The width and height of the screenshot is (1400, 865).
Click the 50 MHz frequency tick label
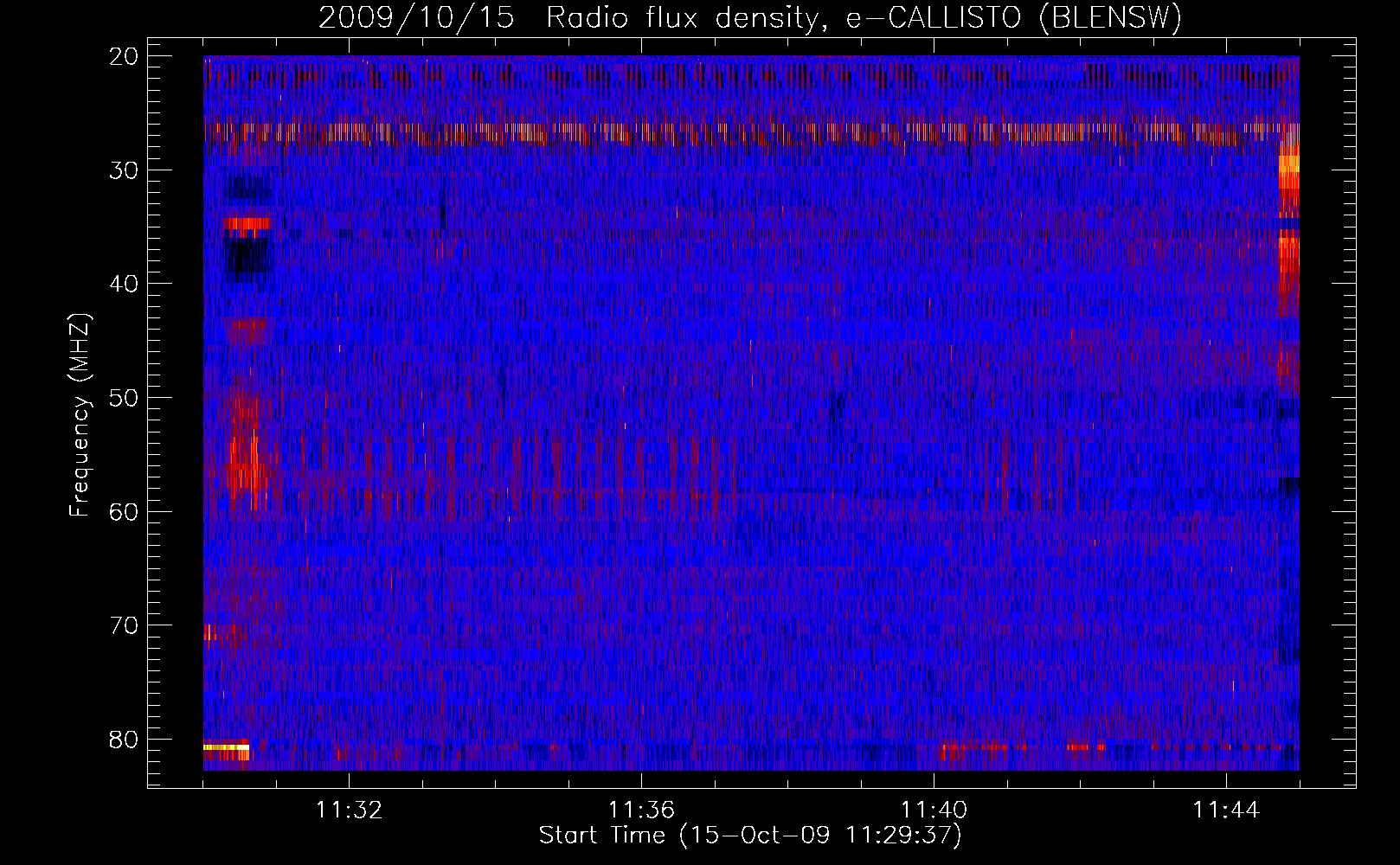tap(125, 398)
